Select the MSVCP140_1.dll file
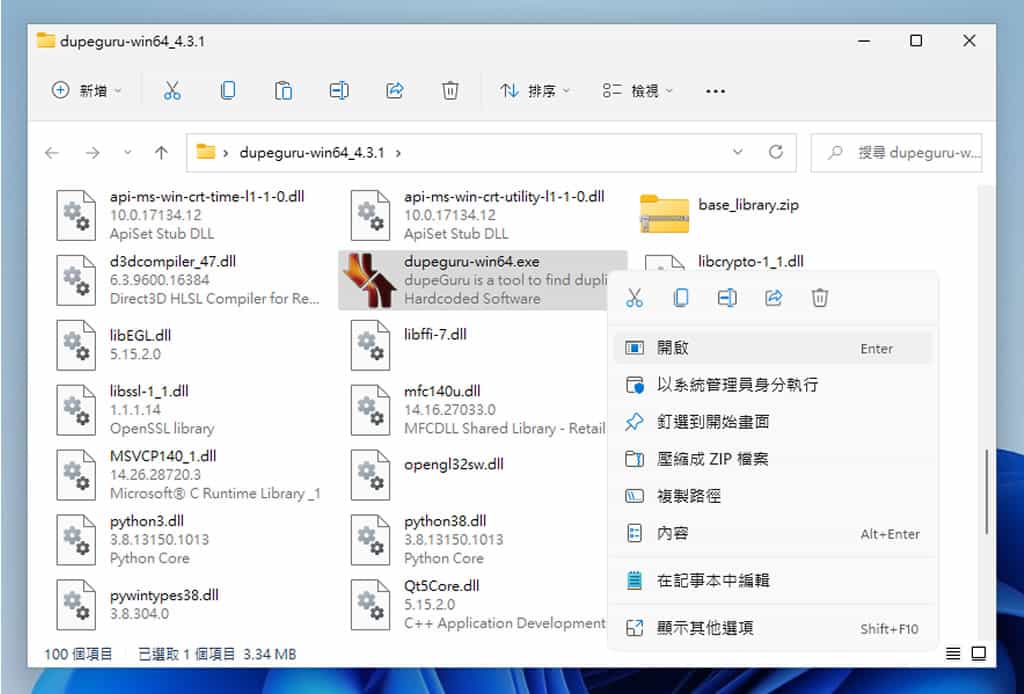1024x694 pixels. [x=188, y=475]
